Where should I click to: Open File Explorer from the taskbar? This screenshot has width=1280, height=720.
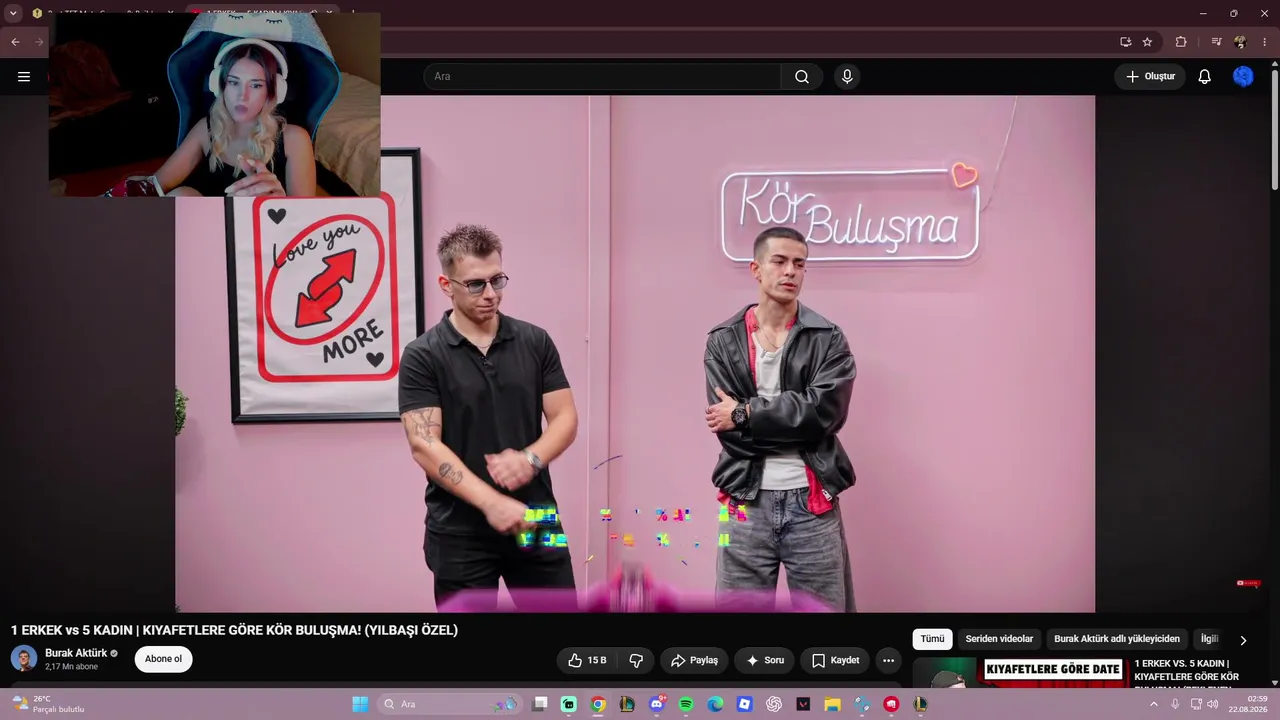[x=832, y=704]
